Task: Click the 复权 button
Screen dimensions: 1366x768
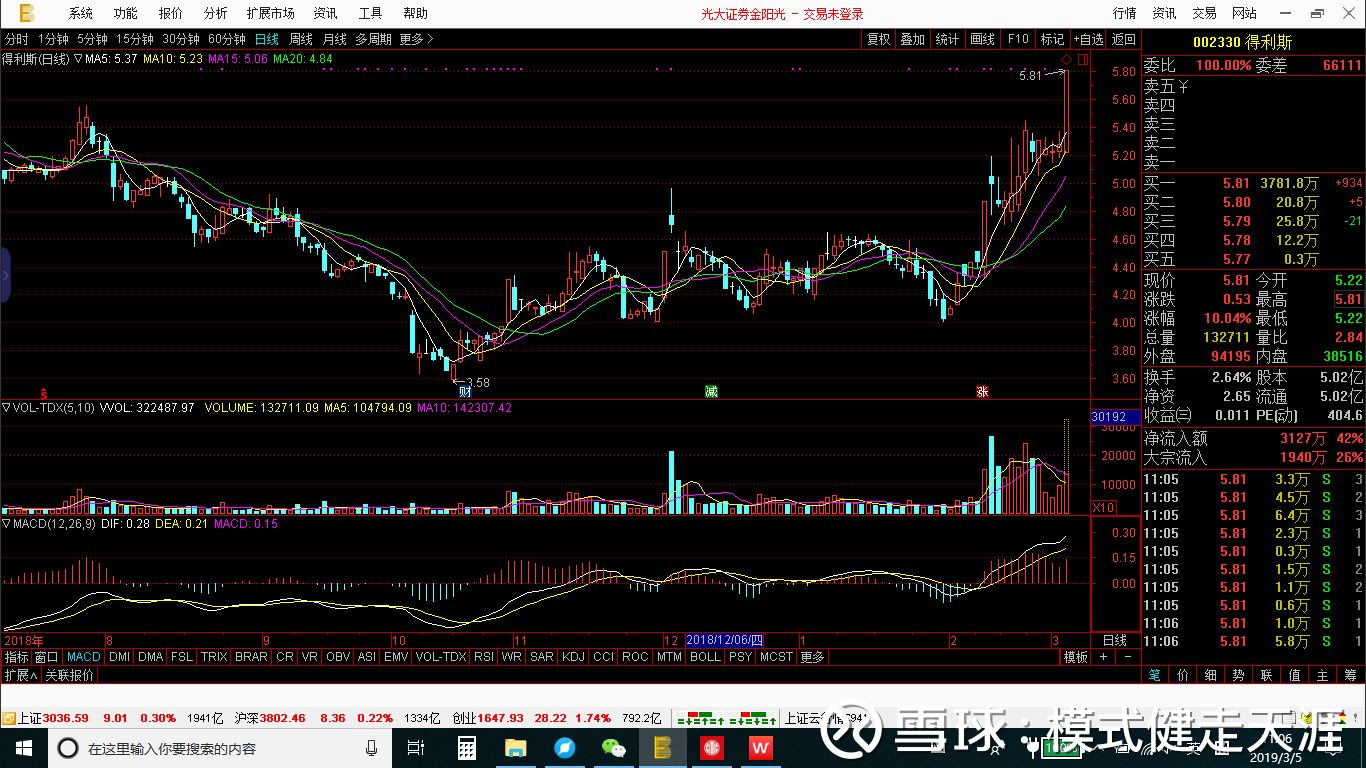Action: (x=878, y=39)
